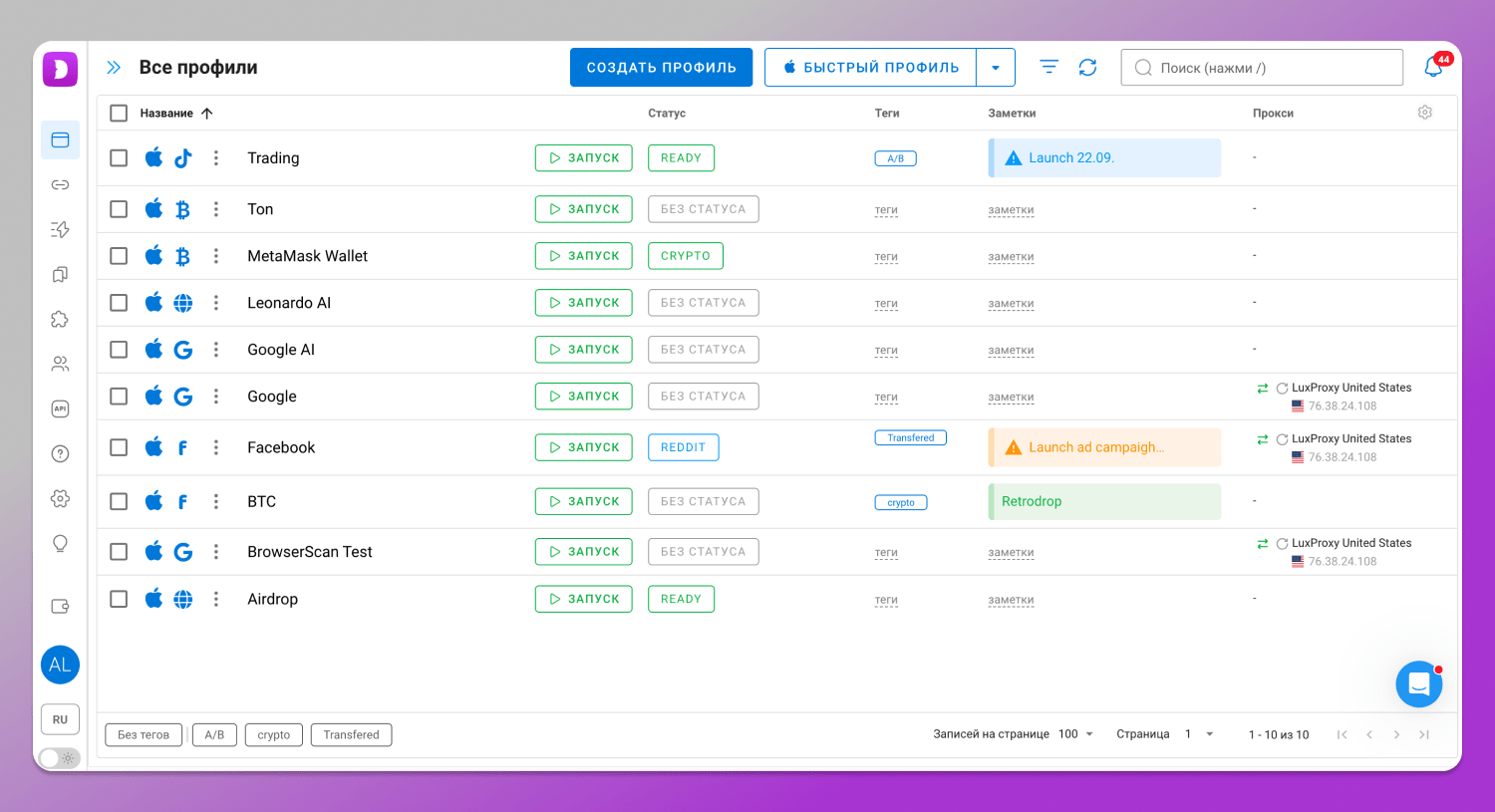This screenshot has width=1495, height=812.
Task: Click the Создать профиль button
Action: pyautogui.click(x=661, y=68)
